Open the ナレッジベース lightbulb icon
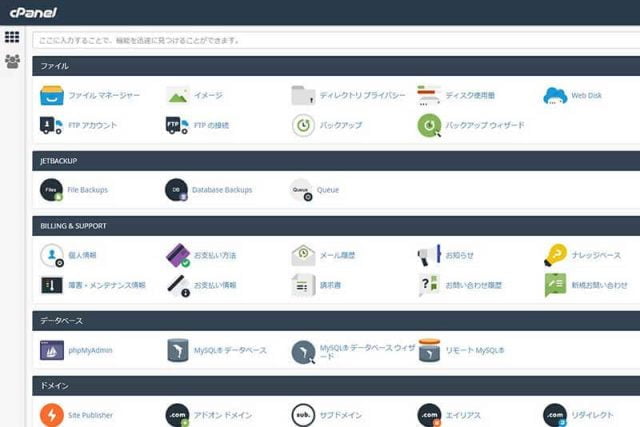Image resolution: width=640 pixels, height=427 pixels. tap(556, 255)
